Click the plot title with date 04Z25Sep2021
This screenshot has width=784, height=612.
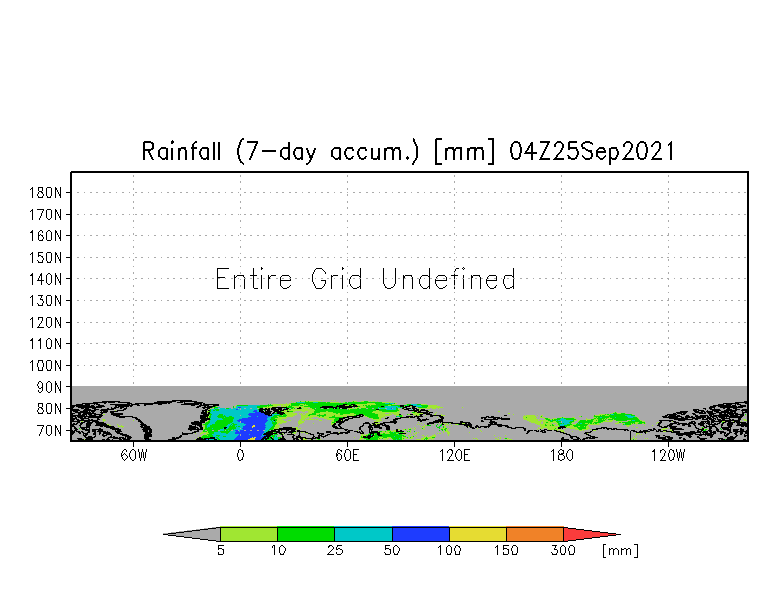pos(408,151)
